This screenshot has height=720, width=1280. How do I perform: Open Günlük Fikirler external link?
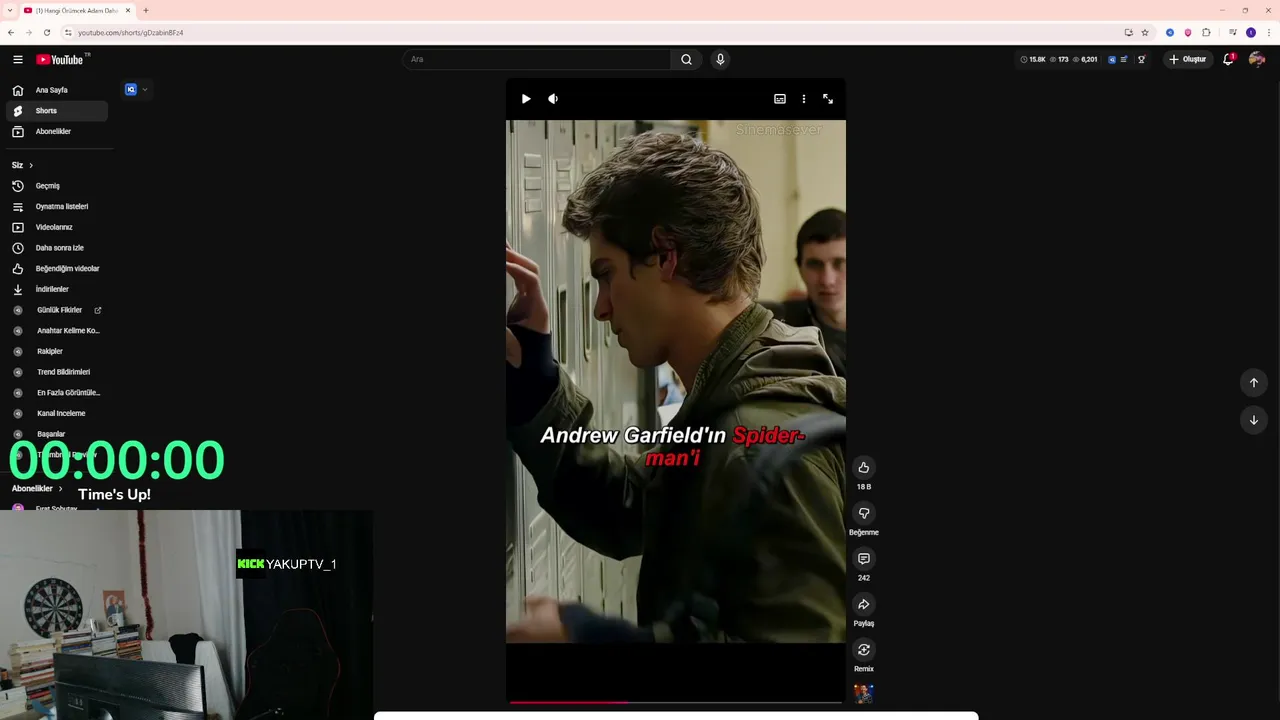(57, 310)
